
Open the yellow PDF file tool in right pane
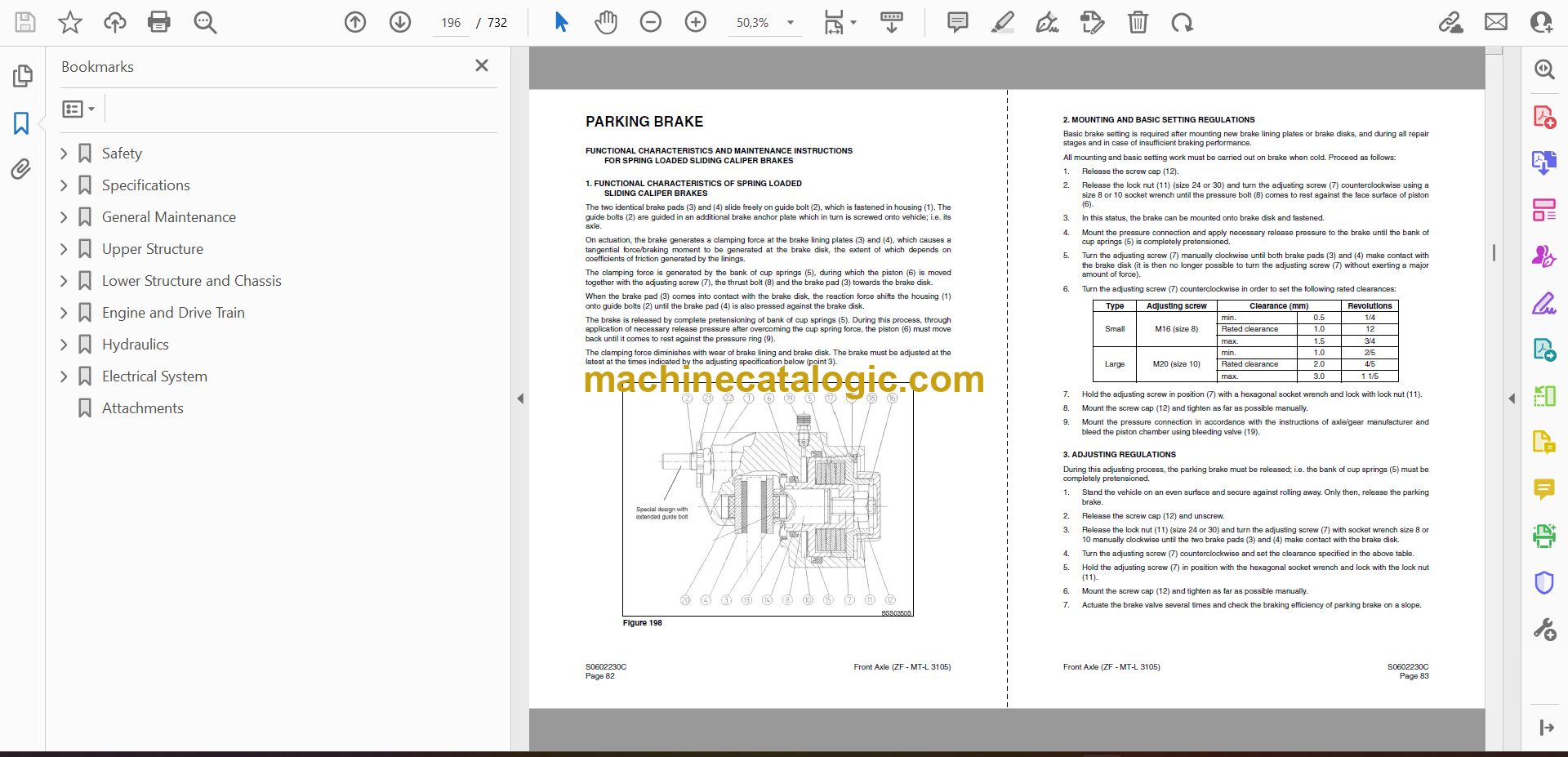(1544, 443)
